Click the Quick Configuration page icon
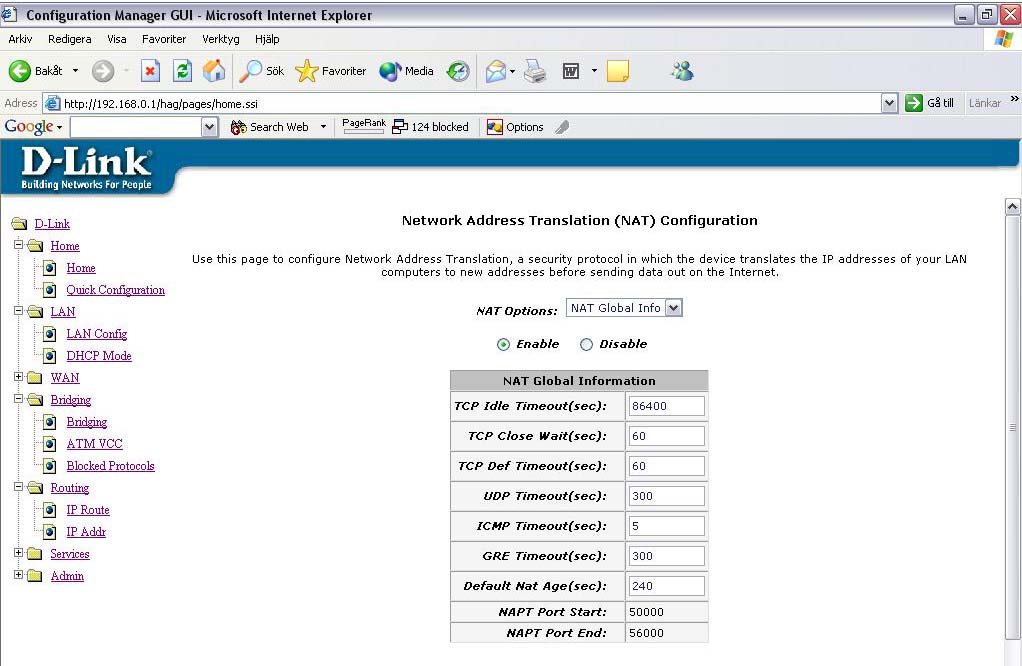Screen dimensions: 1022x666 pos(50,290)
